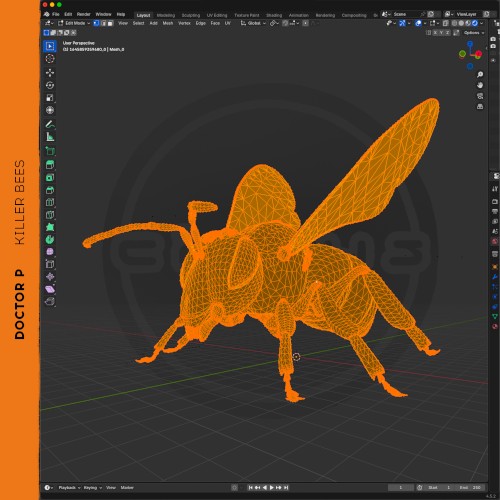This screenshot has width=500, height=500.
Task: Select the Extrude Region tool
Action: click(x=50, y=165)
